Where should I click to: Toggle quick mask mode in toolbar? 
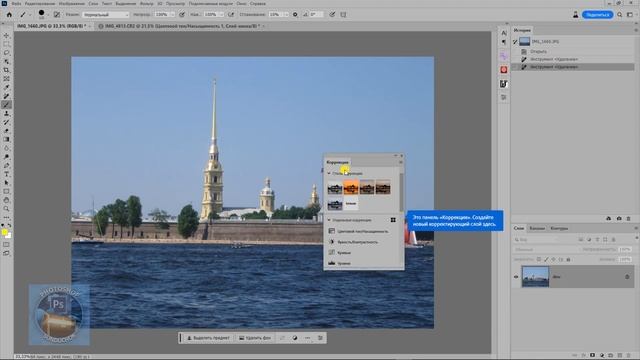point(6,244)
